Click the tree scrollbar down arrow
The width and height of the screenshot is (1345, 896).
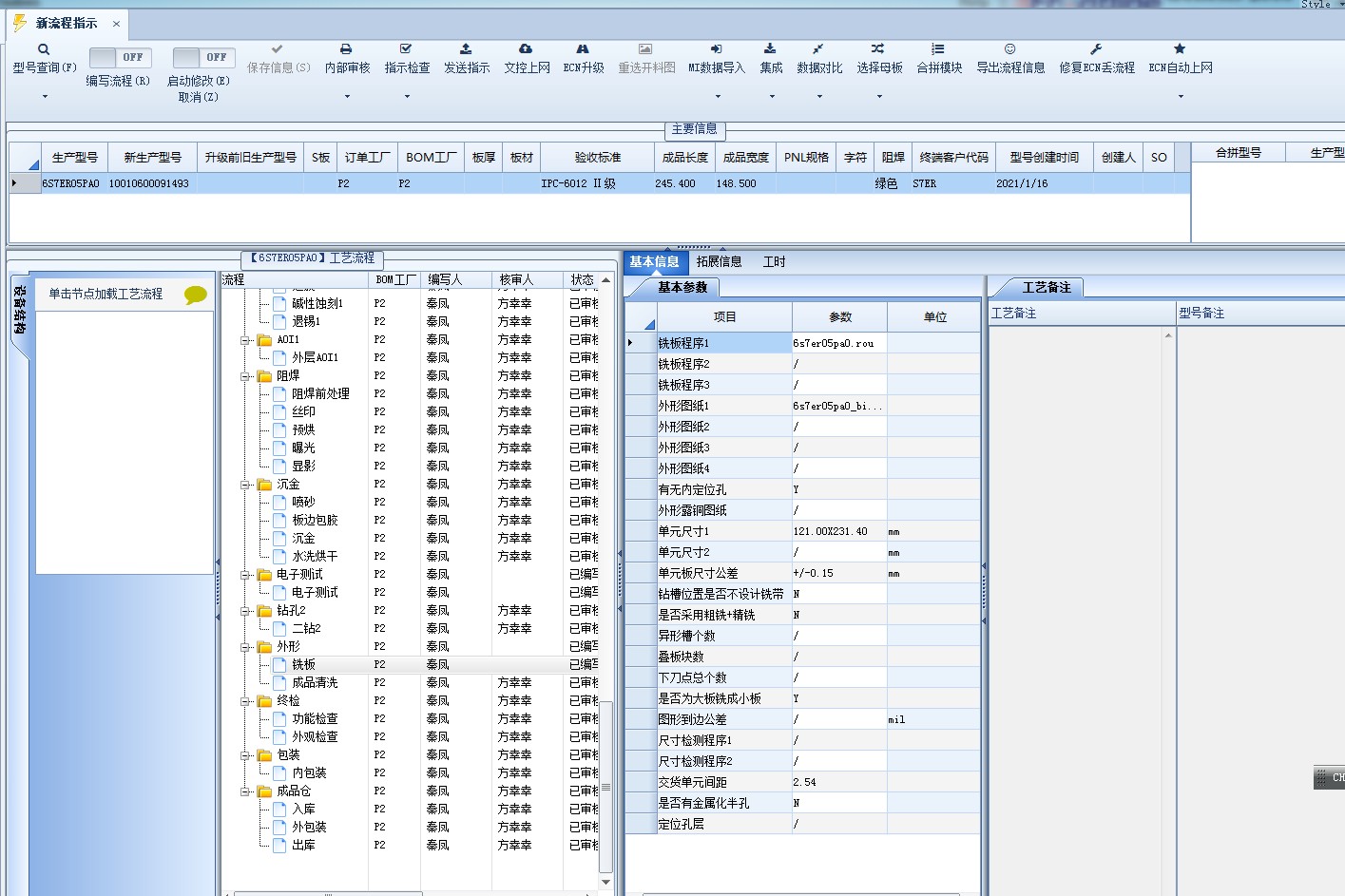[x=606, y=882]
